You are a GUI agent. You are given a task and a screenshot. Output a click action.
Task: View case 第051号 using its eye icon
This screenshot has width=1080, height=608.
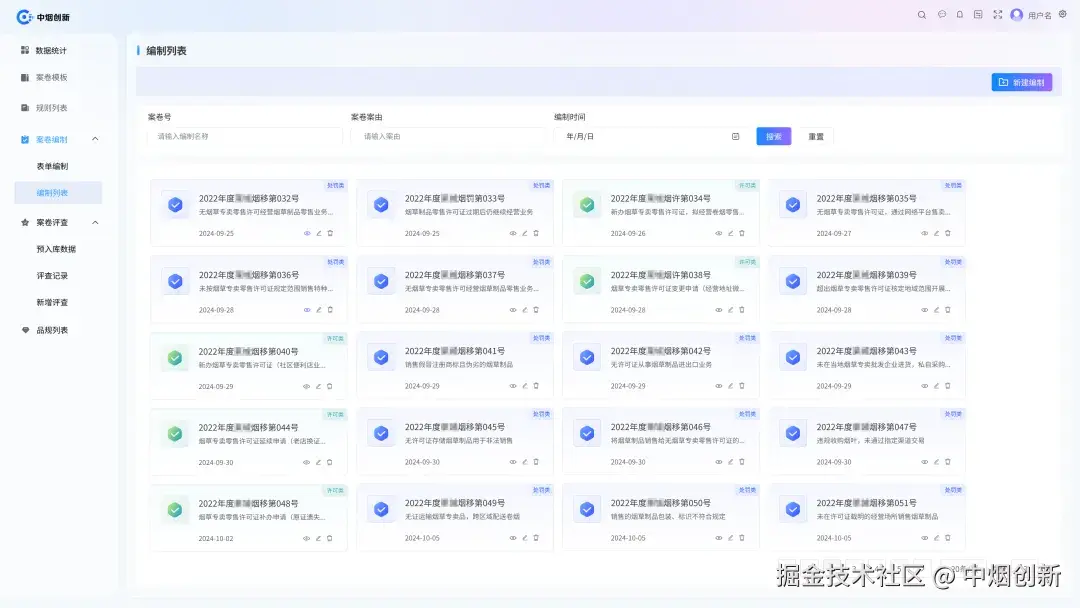click(x=924, y=537)
